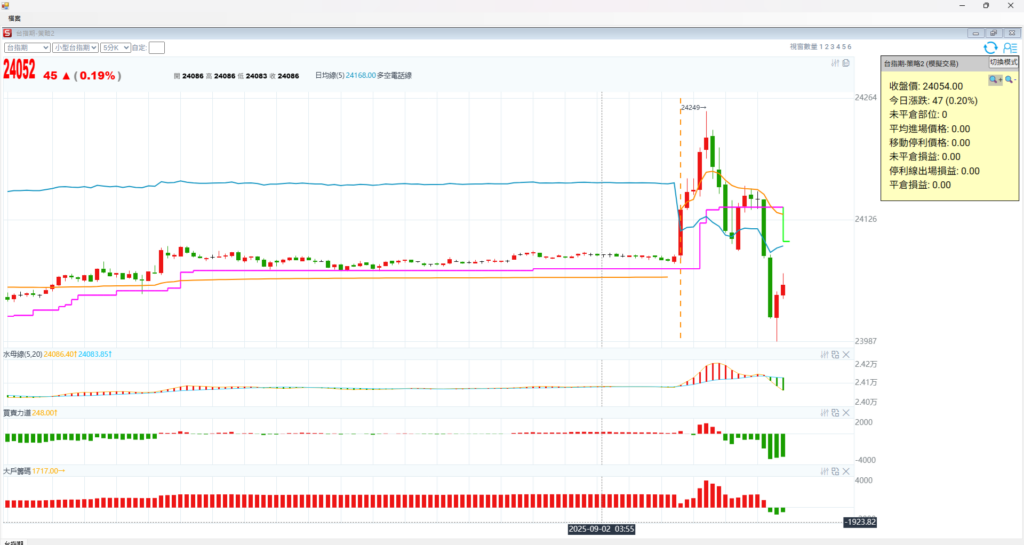Click the refresh icon at top right
The width and height of the screenshot is (1024, 545).
coord(990,47)
